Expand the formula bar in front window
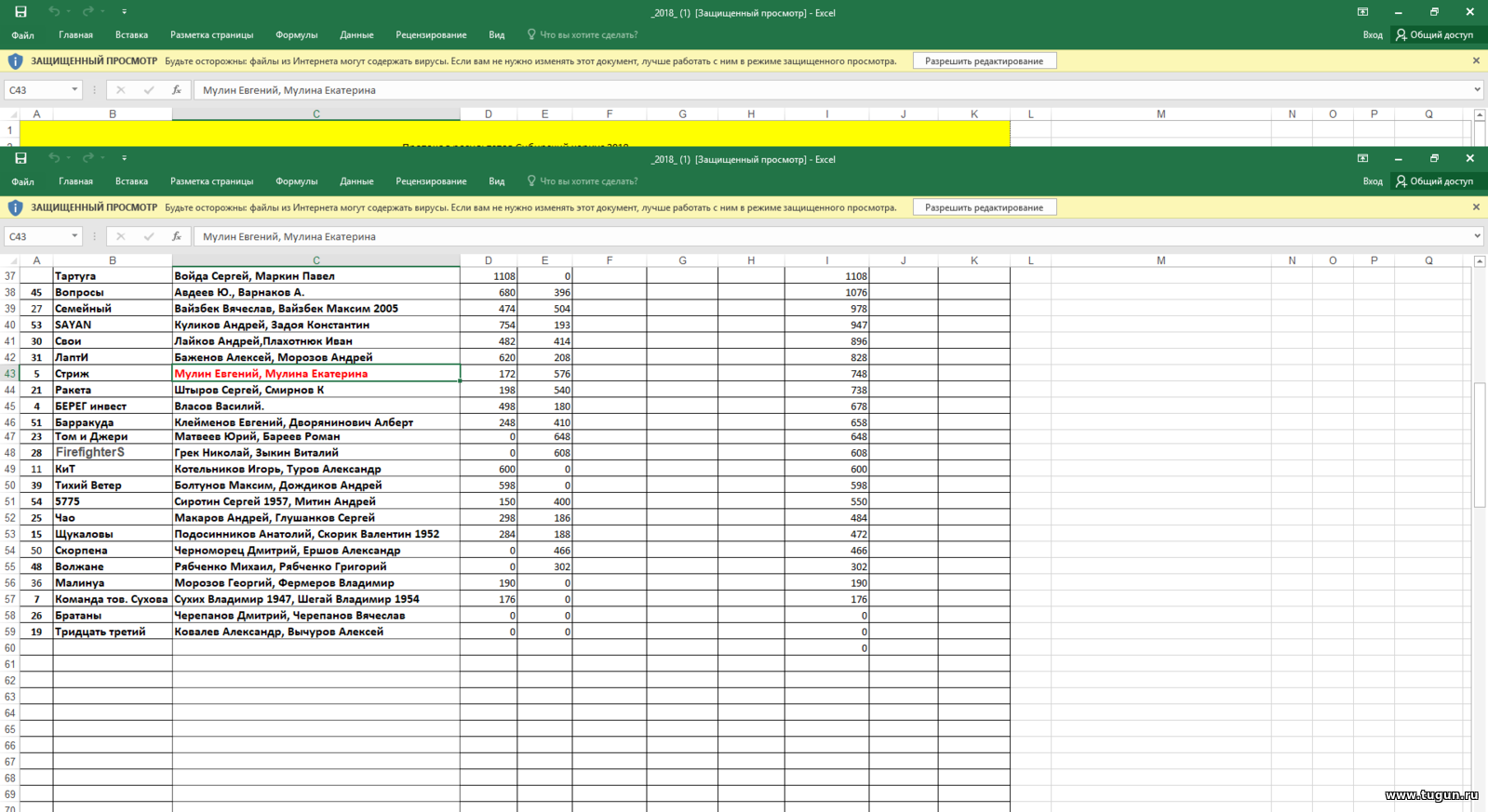Image resolution: width=1488 pixels, height=812 pixels. click(1477, 236)
